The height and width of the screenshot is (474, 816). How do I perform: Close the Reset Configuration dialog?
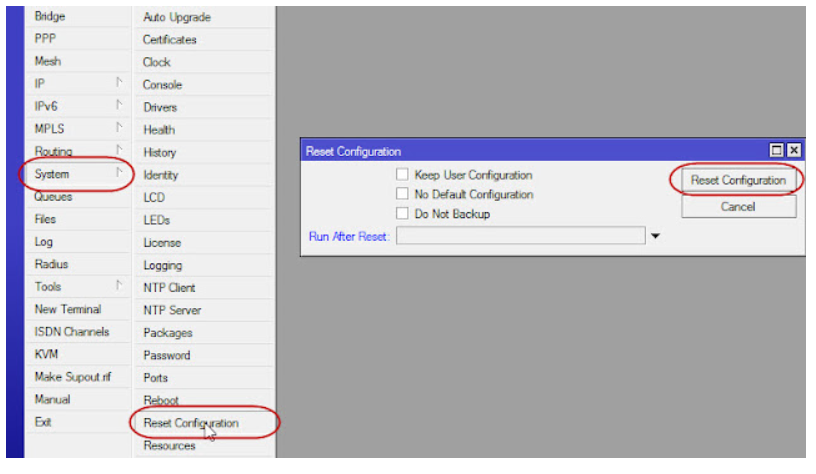click(793, 150)
